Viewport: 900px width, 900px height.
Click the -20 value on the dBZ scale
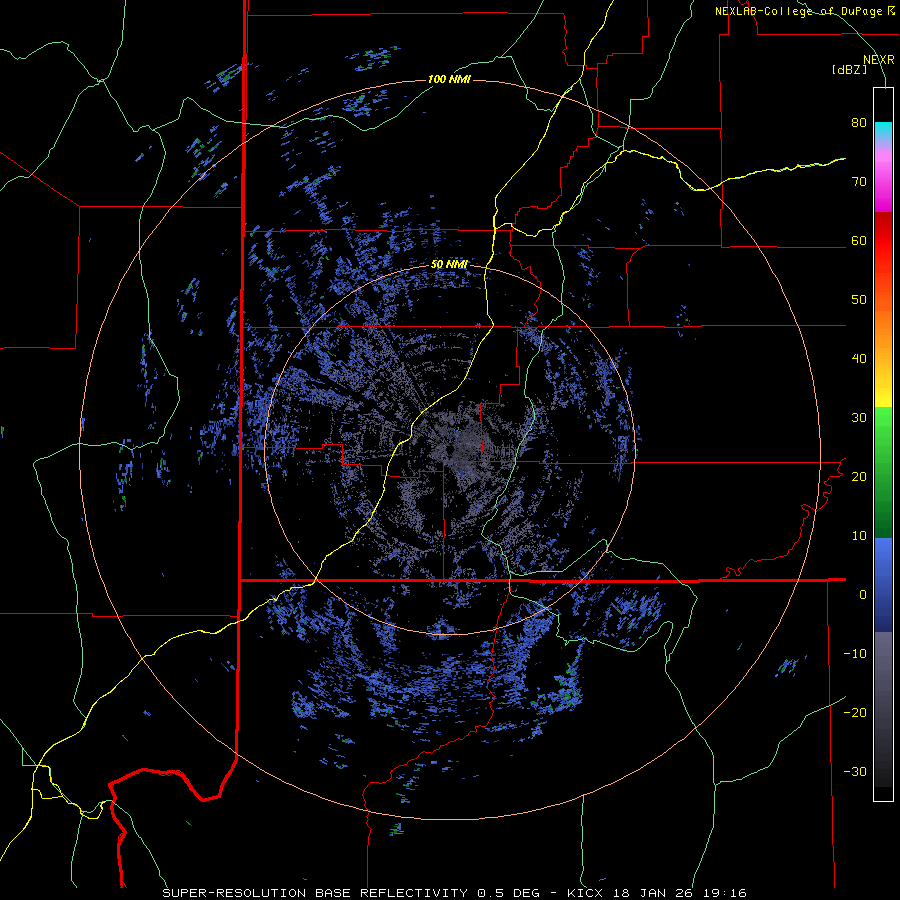pos(855,712)
